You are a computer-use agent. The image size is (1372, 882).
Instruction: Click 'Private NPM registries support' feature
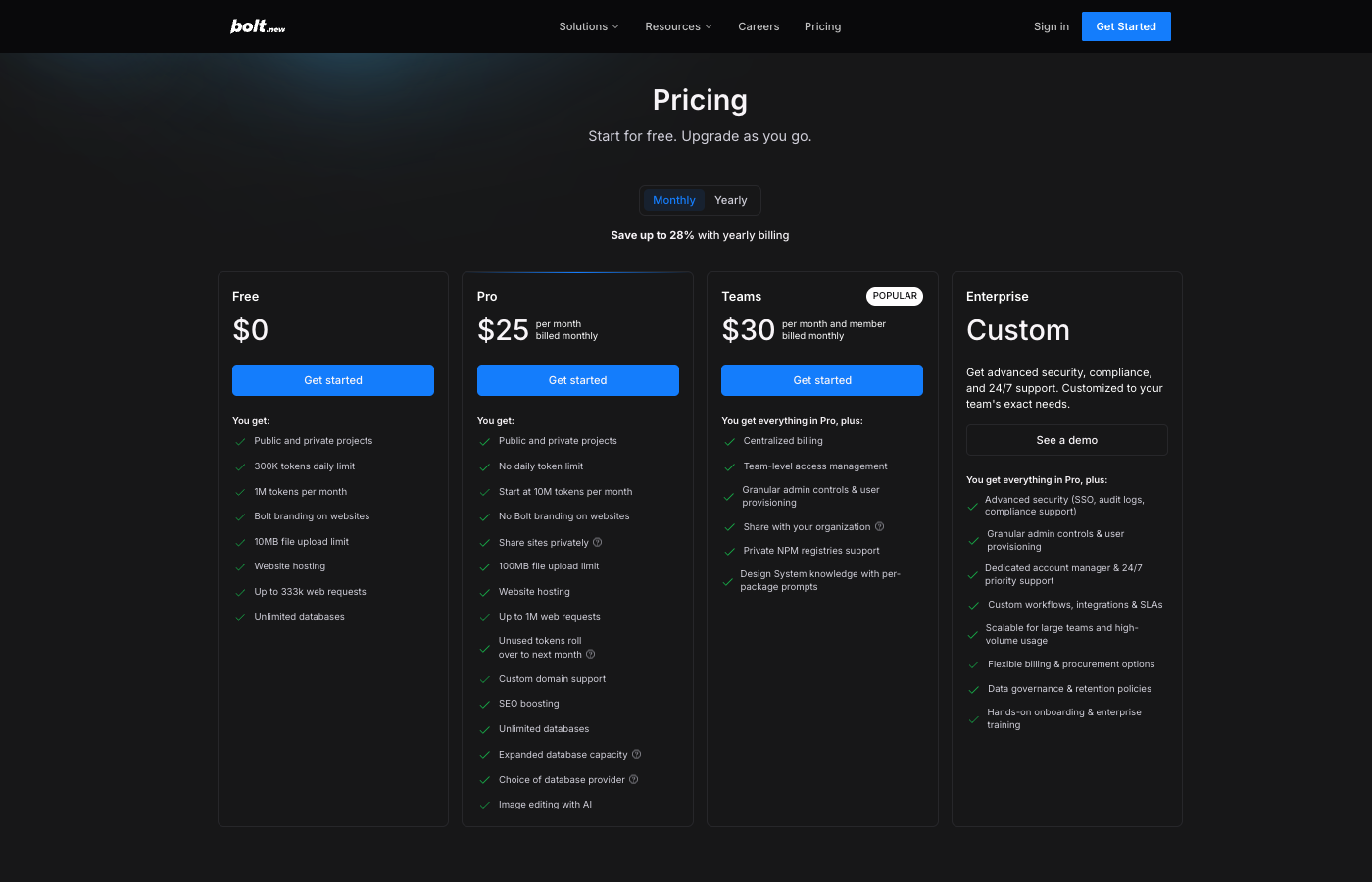coord(811,551)
